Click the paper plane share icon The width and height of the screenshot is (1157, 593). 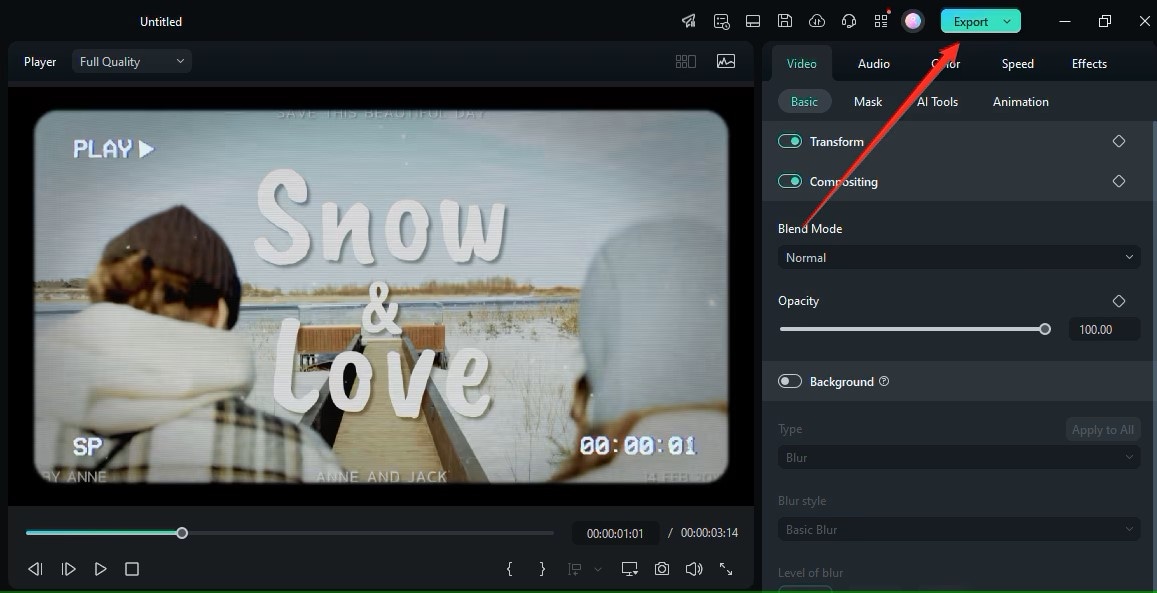coord(688,21)
